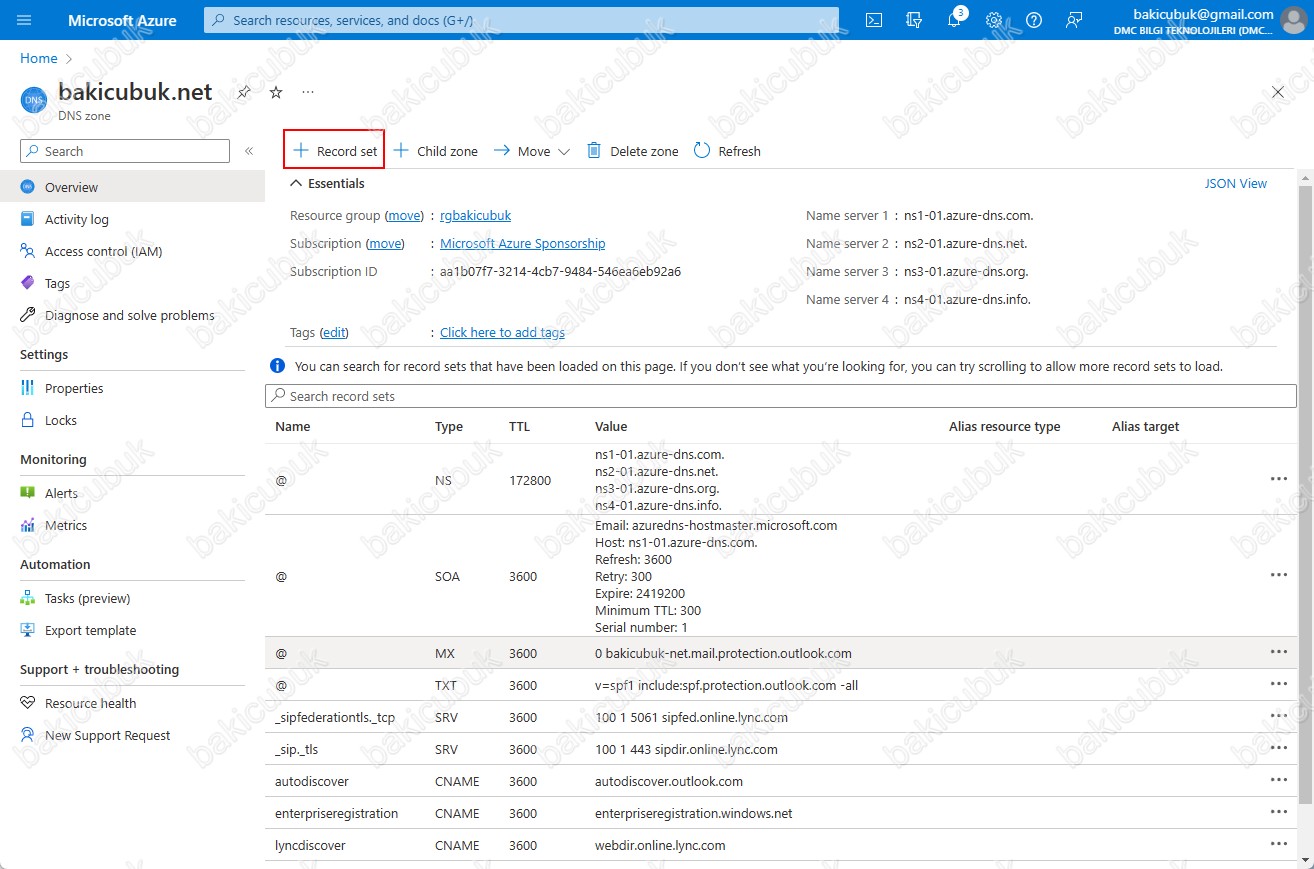Edit the tags via edit link

pos(334,332)
